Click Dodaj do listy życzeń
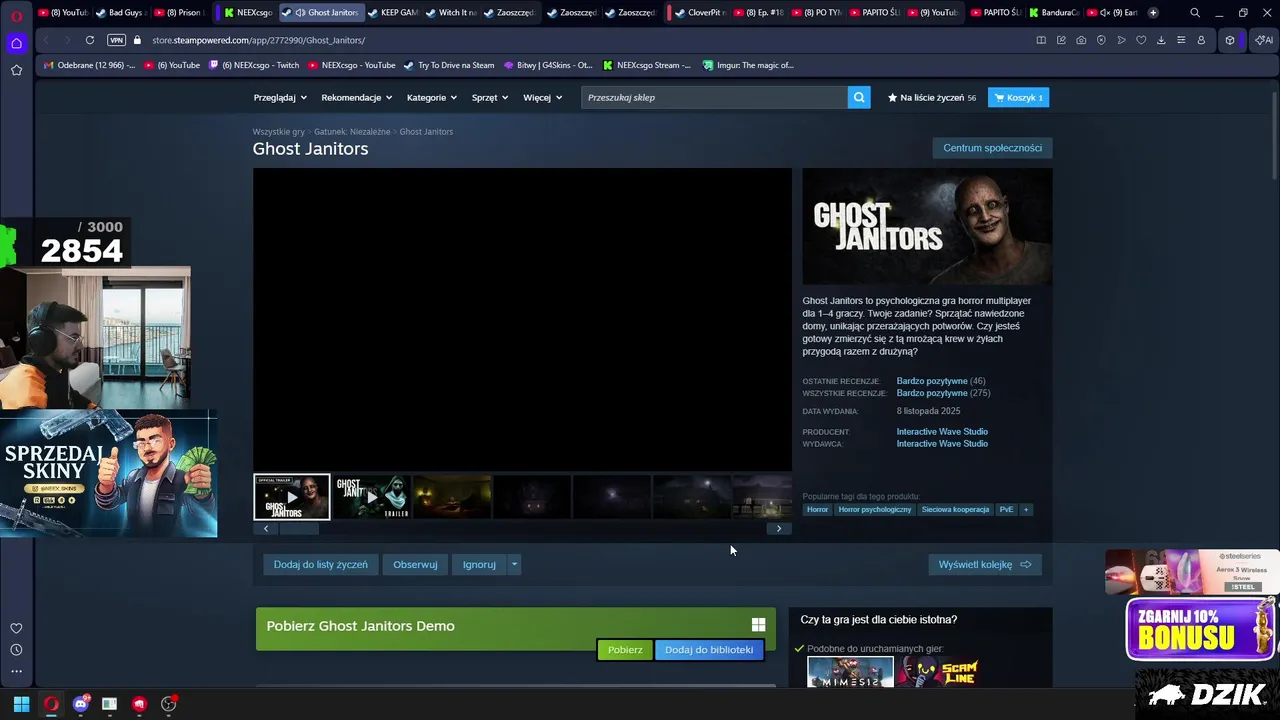 coord(321,565)
